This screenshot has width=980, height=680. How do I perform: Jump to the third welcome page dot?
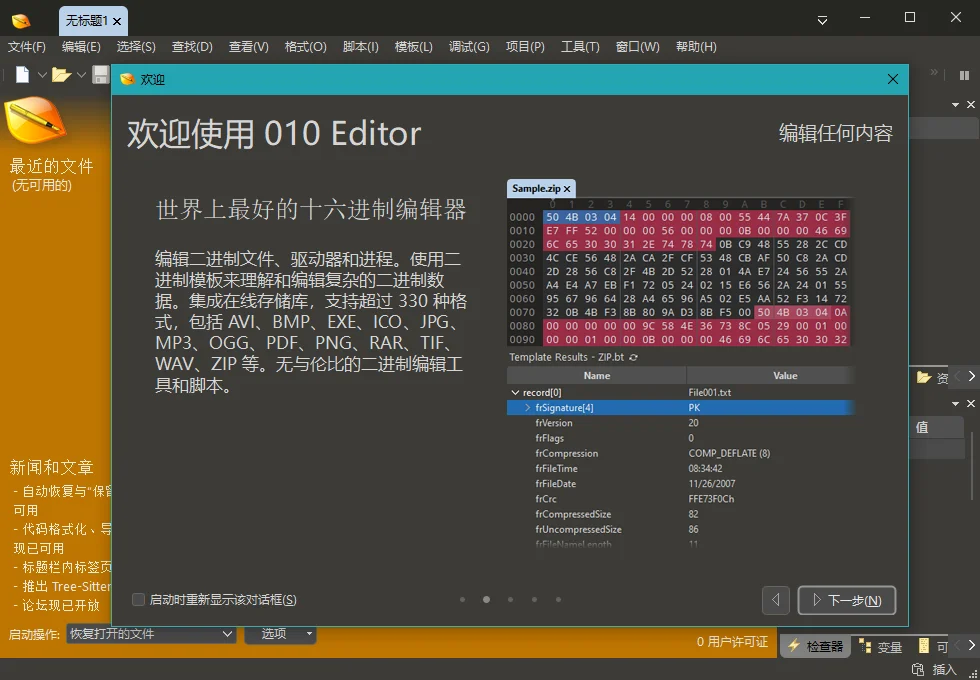[x=511, y=600]
